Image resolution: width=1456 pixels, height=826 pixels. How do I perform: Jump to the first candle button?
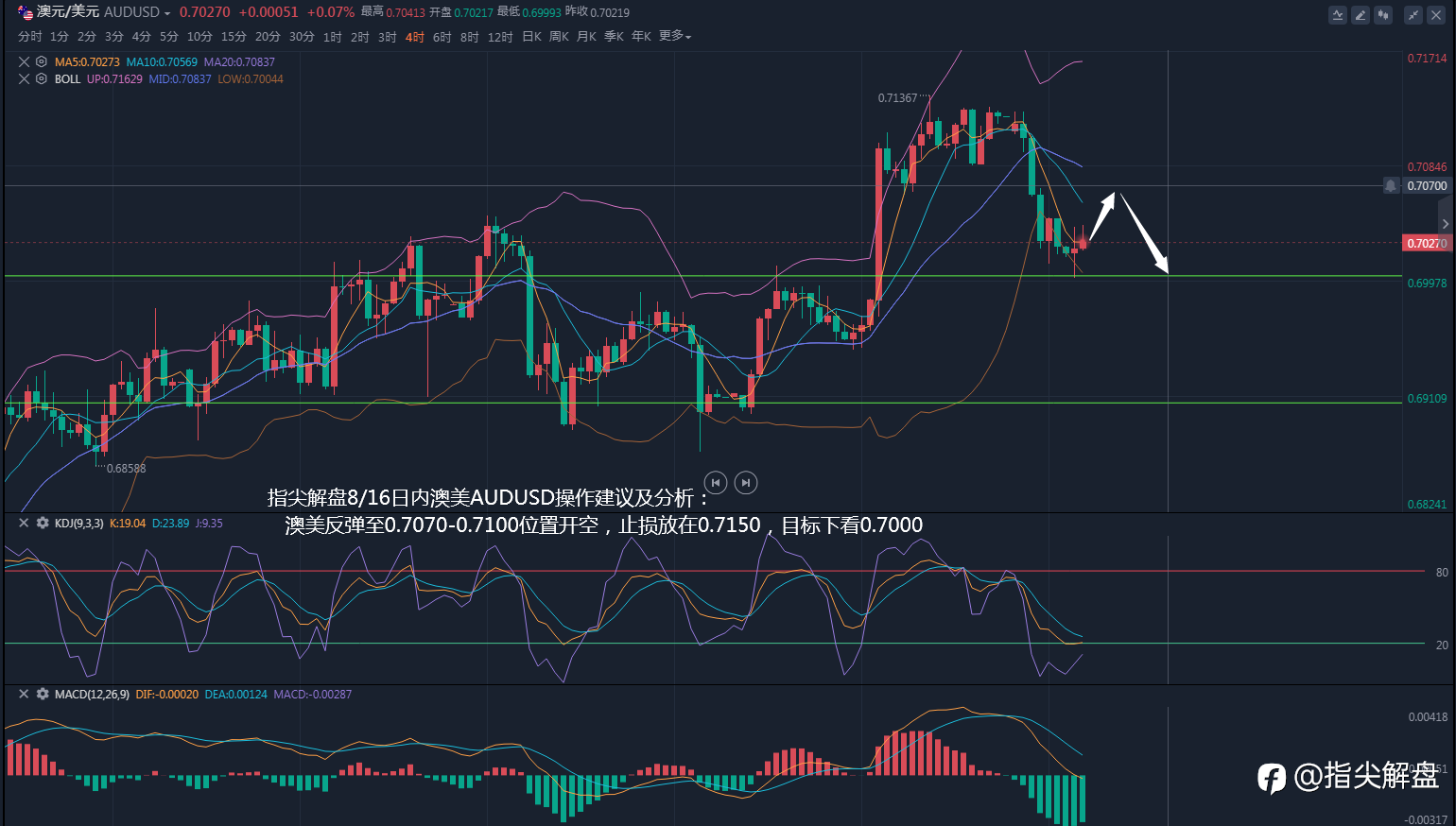pyautogui.click(x=716, y=483)
